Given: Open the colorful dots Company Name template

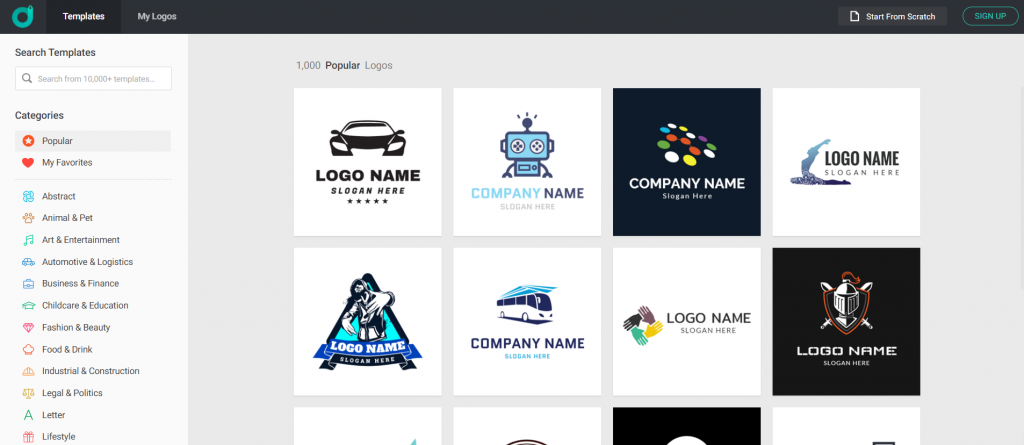Looking at the screenshot, I should click(686, 162).
